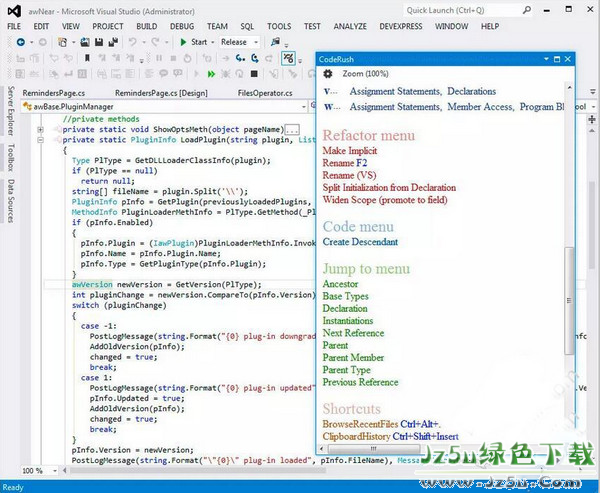Screen dimensions: 601x495
Task: Click the Redo arrow icon
Action: tap(155, 42)
